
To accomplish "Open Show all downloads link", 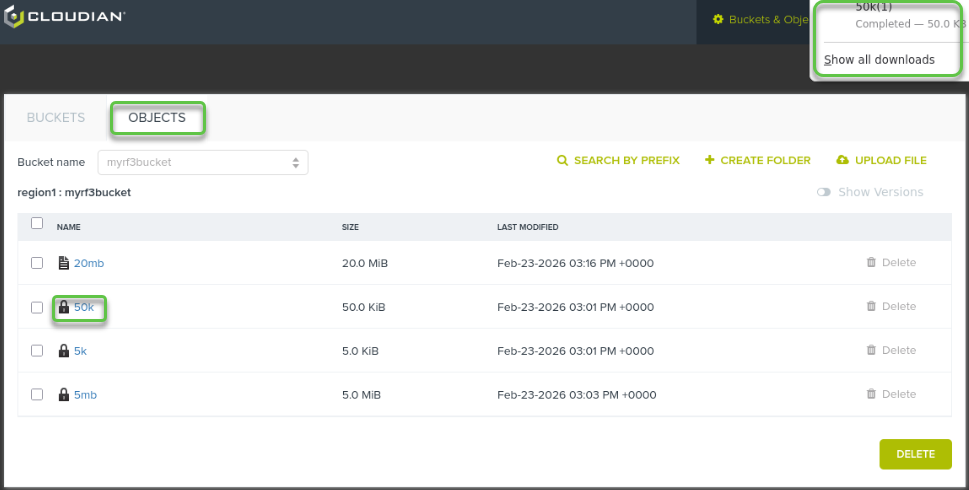I will 879,60.
